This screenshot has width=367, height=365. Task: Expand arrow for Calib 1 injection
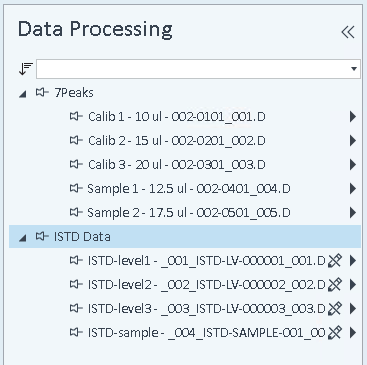(x=353, y=116)
